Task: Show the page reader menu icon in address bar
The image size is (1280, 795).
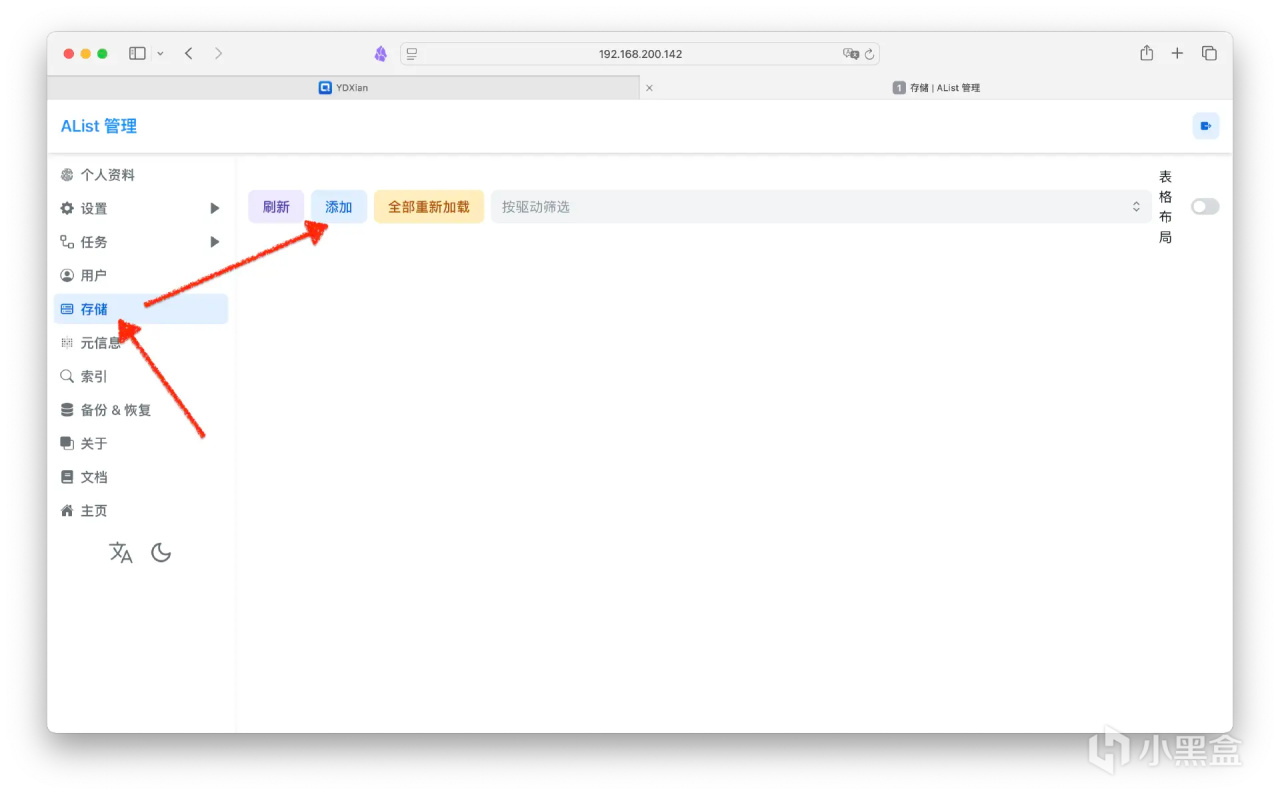Action: [412, 54]
